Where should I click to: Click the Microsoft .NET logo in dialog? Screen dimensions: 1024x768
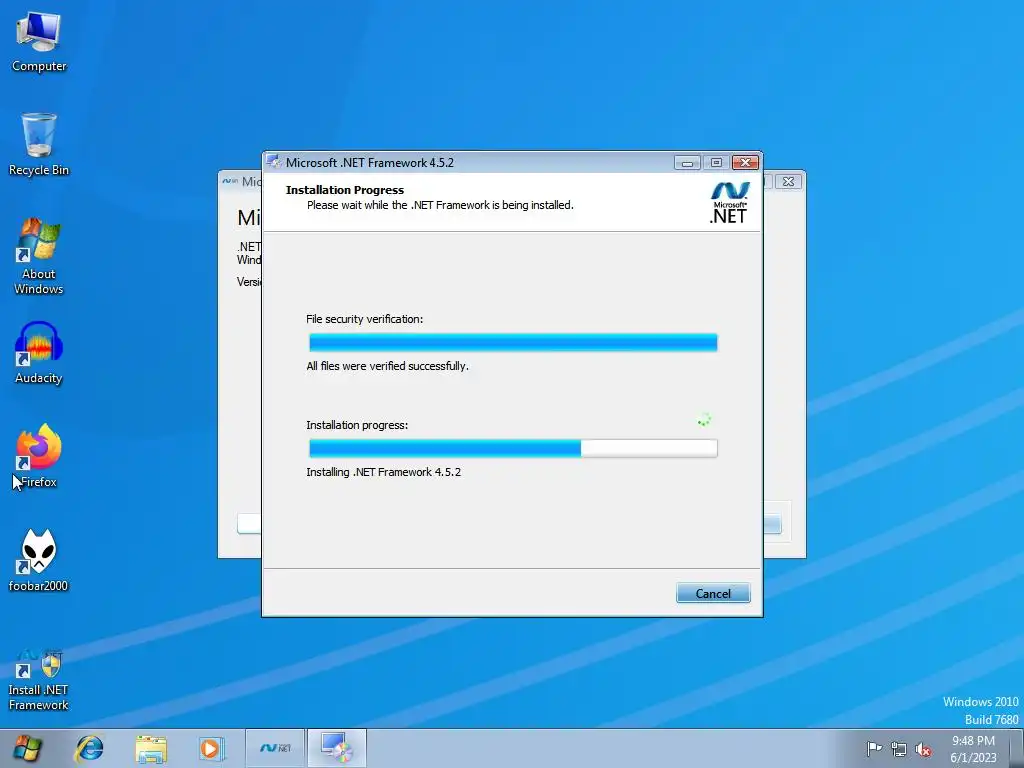click(729, 202)
